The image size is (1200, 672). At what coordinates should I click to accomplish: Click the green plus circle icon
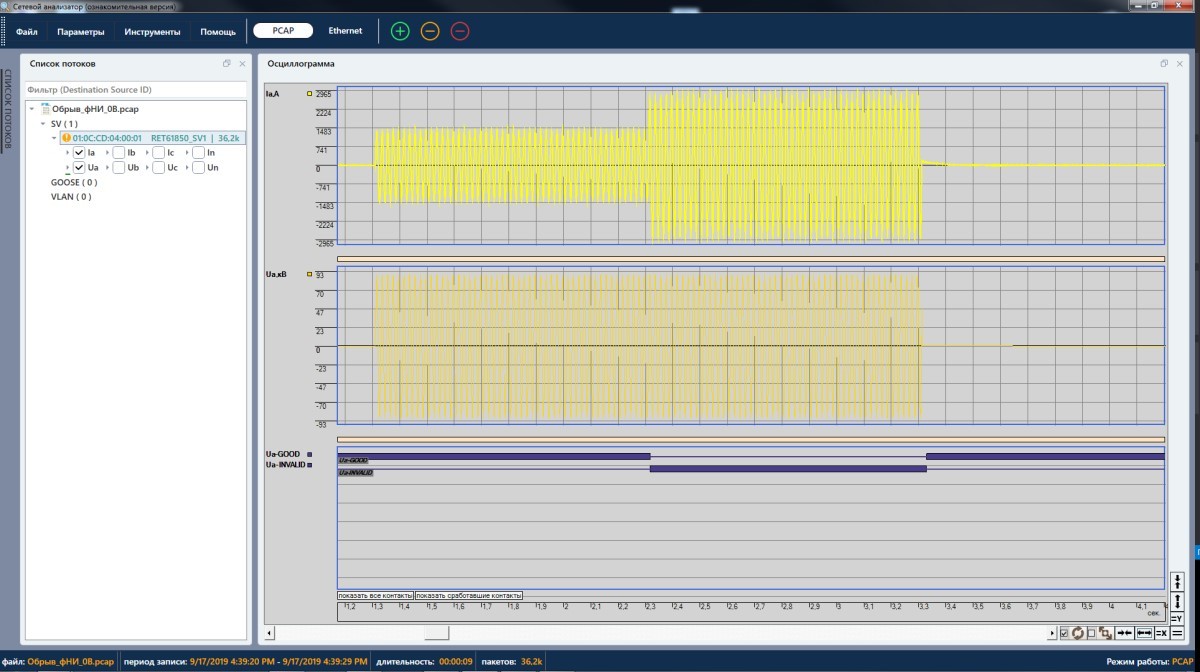[x=400, y=31]
